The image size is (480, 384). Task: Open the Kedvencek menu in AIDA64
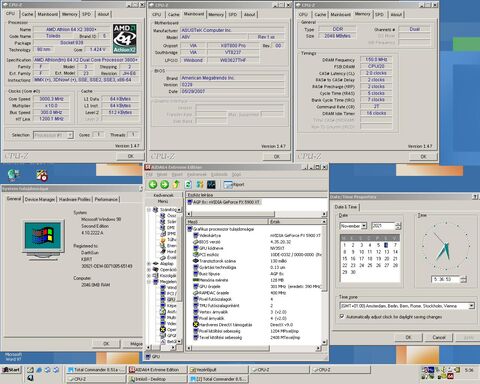(197, 175)
